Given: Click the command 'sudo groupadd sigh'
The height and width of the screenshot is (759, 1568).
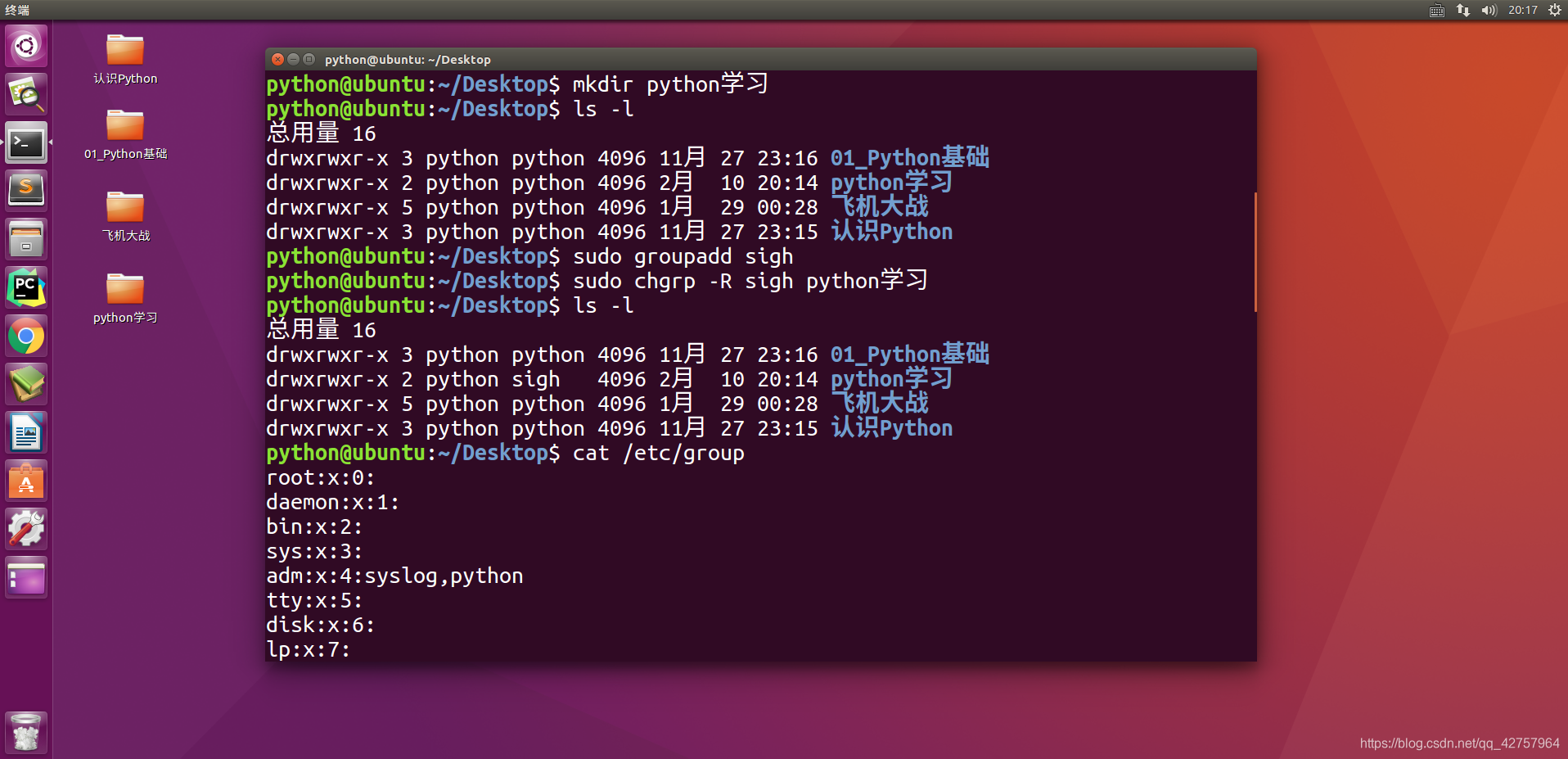Looking at the screenshot, I should point(683,256).
